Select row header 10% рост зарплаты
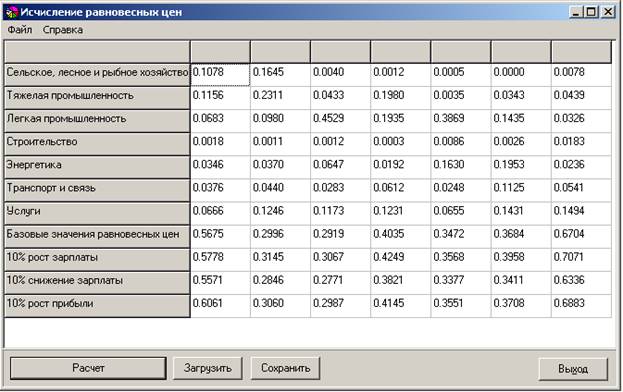Screen dimensions: 623x392 (x=97, y=259)
